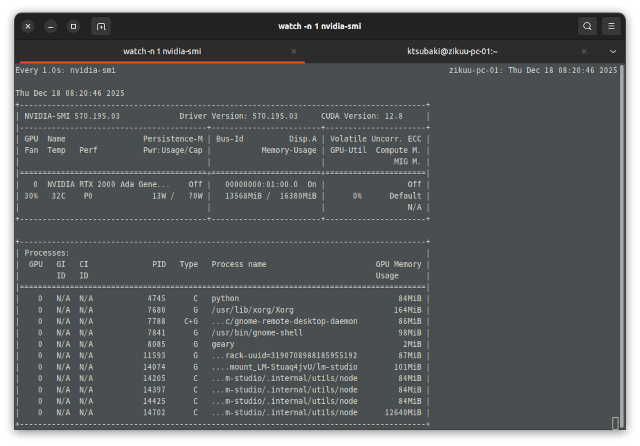Open the hamburger main menu
Screen dimensions: 640x446
click(x=612, y=26)
